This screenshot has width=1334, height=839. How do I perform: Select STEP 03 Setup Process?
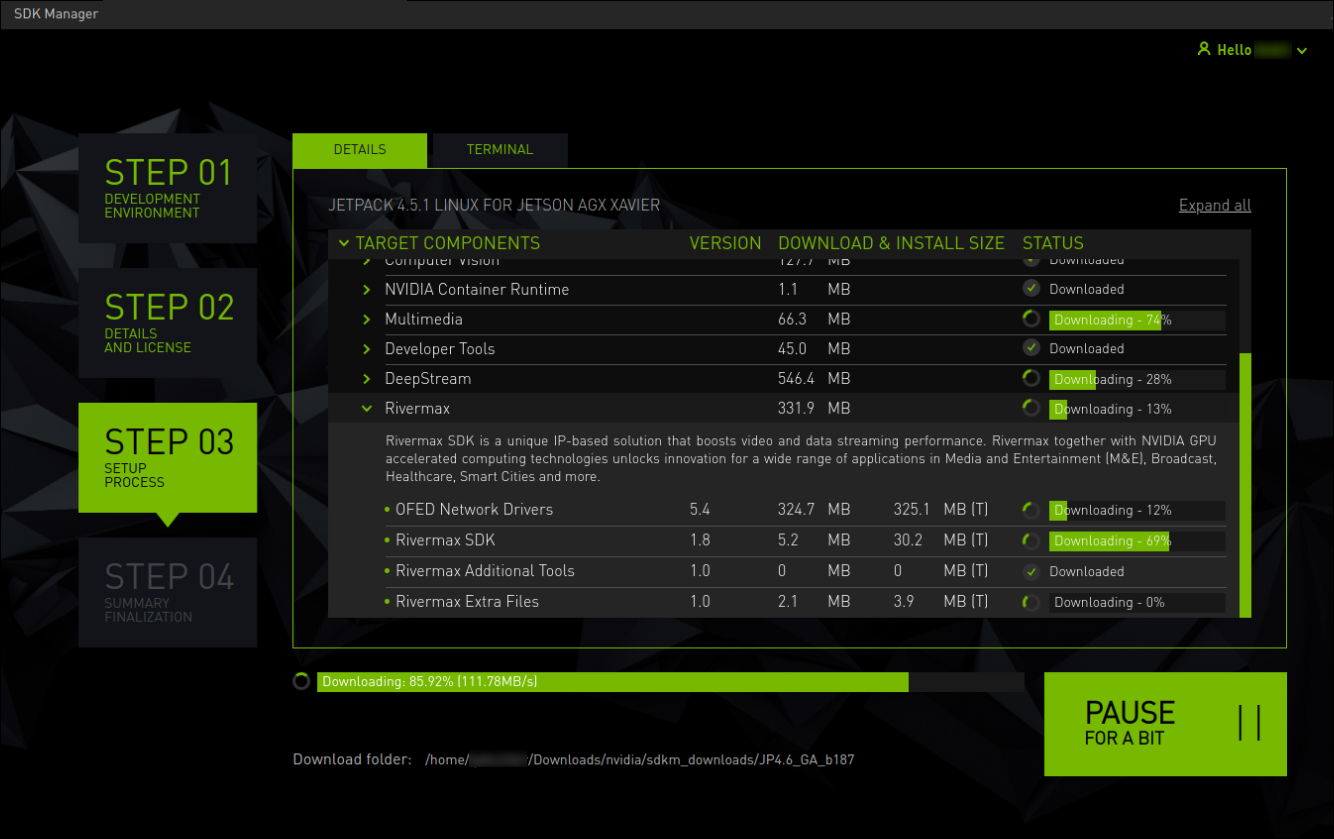tap(168, 458)
